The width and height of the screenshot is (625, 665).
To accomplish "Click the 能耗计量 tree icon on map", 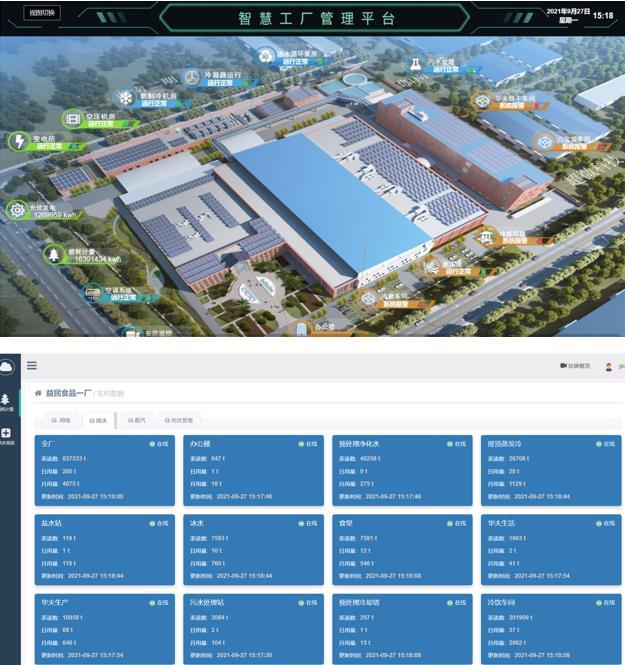I will 52,256.
